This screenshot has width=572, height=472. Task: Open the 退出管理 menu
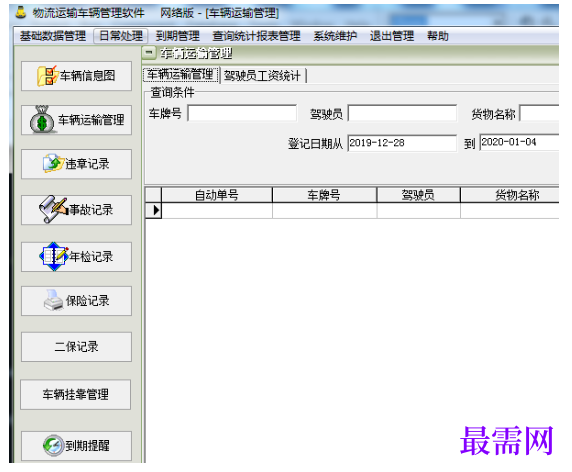392,36
